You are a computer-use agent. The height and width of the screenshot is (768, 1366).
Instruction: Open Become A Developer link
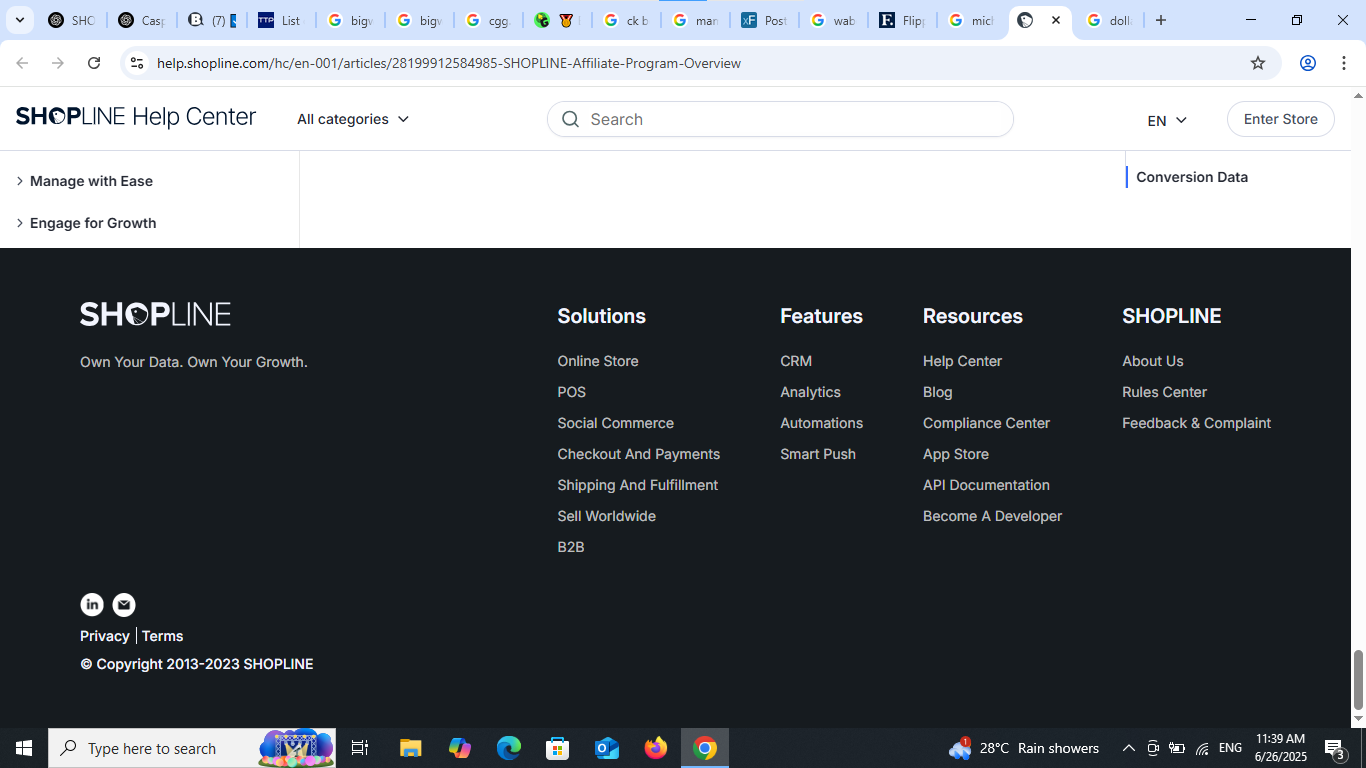coord(993,516)
